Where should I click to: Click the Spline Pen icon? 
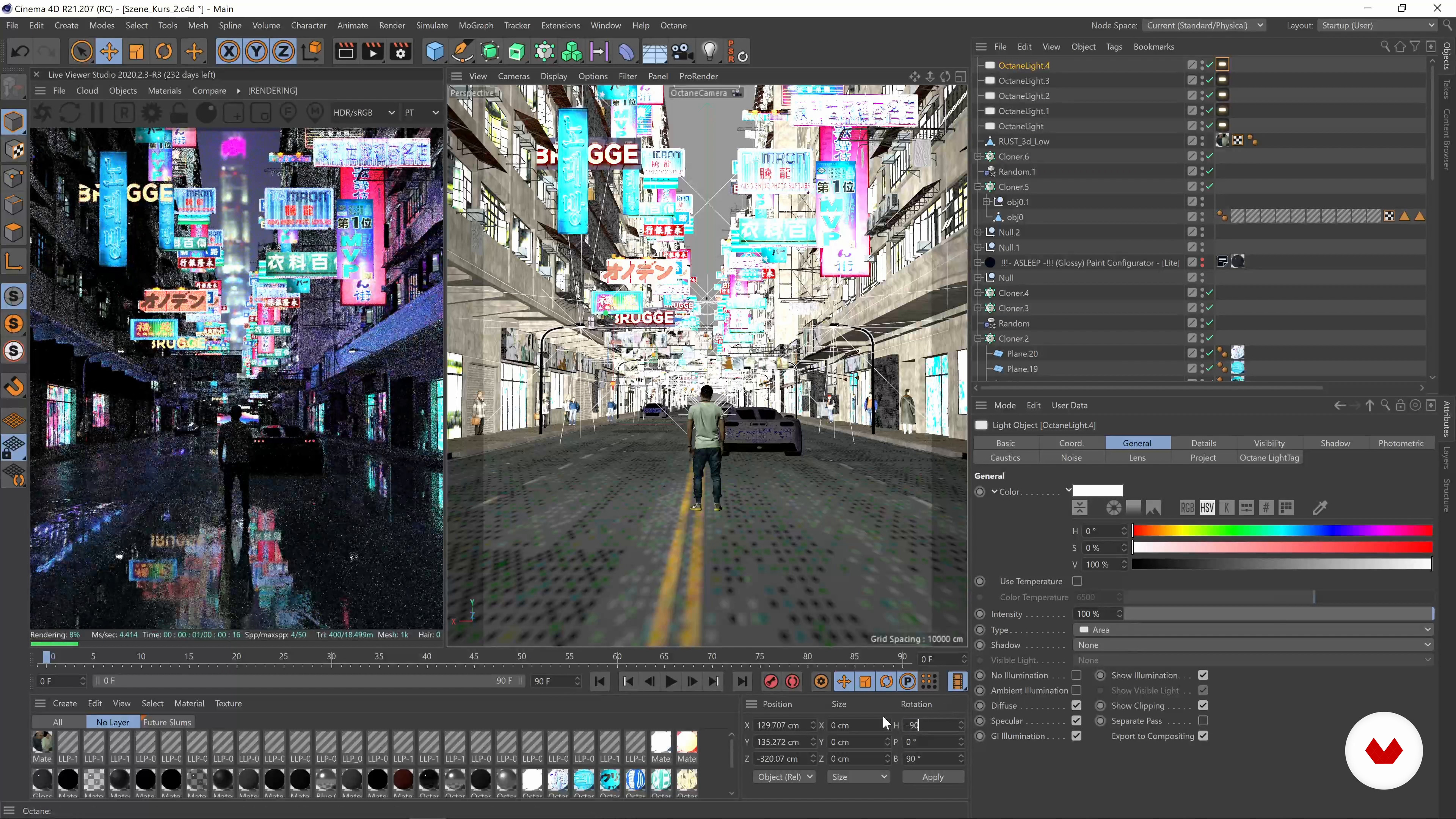462,52
